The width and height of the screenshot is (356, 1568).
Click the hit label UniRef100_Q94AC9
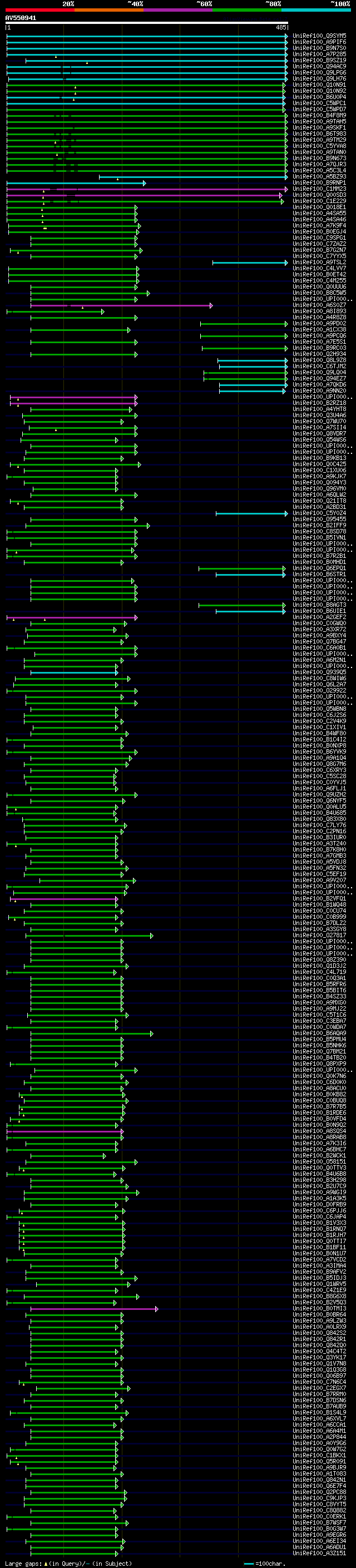click(x=319, y=66)
